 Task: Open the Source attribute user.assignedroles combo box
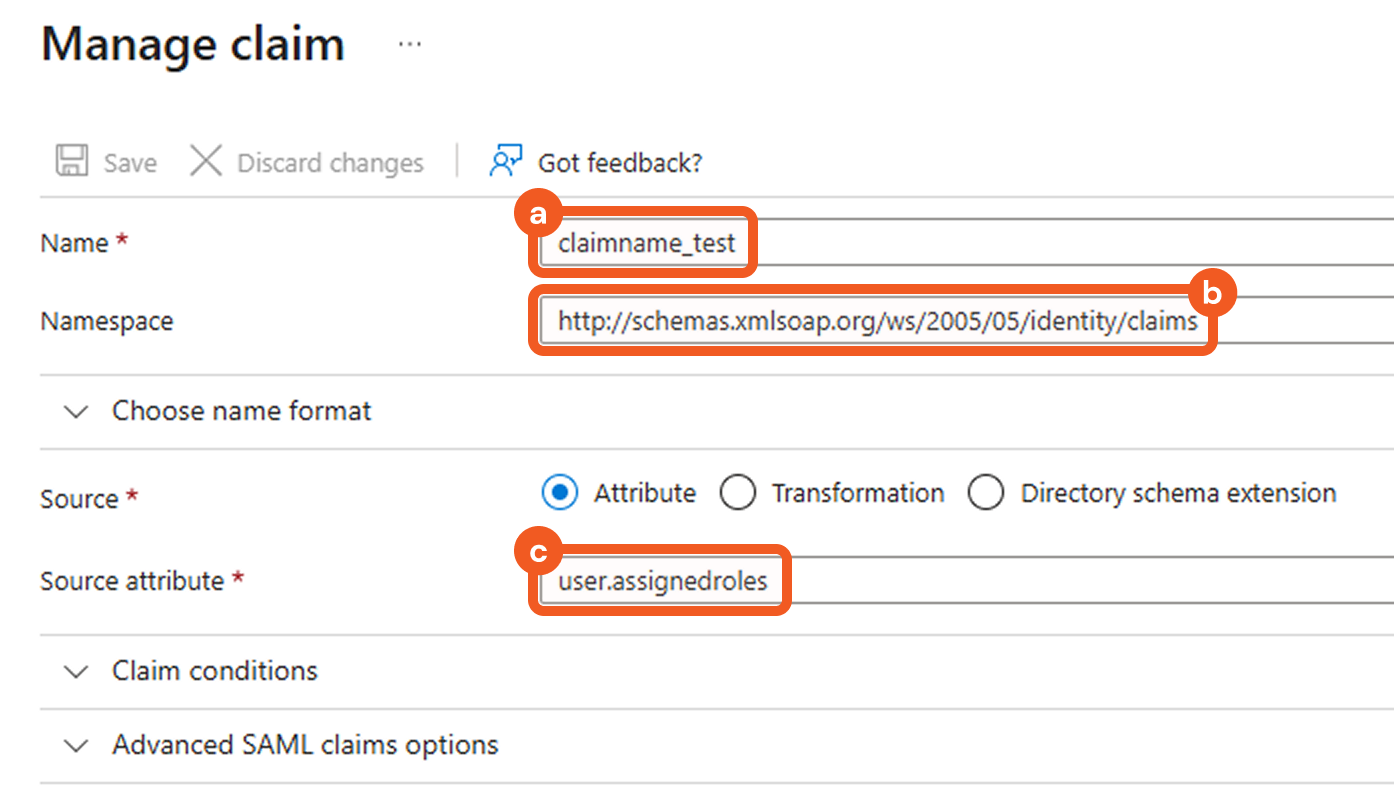(x=900, y=581)
